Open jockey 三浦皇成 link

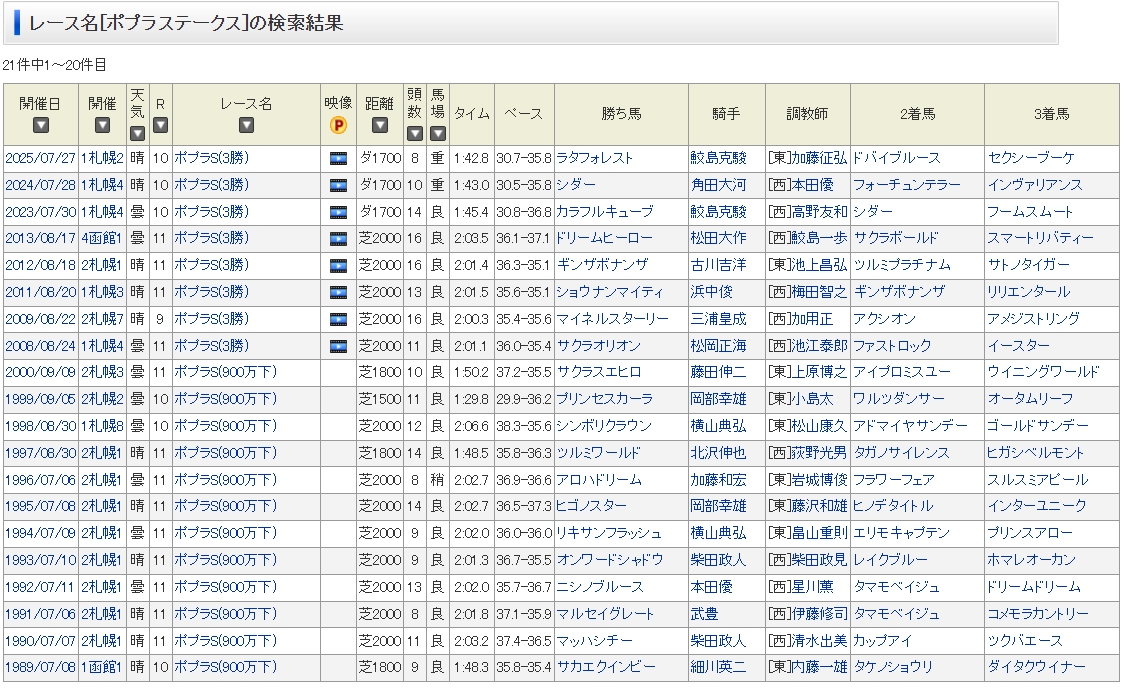coord(719,319)
